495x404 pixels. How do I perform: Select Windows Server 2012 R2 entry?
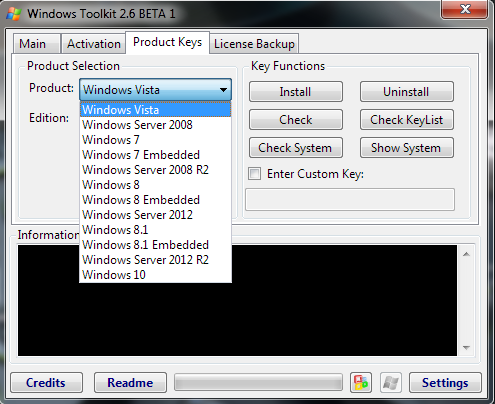155,260
